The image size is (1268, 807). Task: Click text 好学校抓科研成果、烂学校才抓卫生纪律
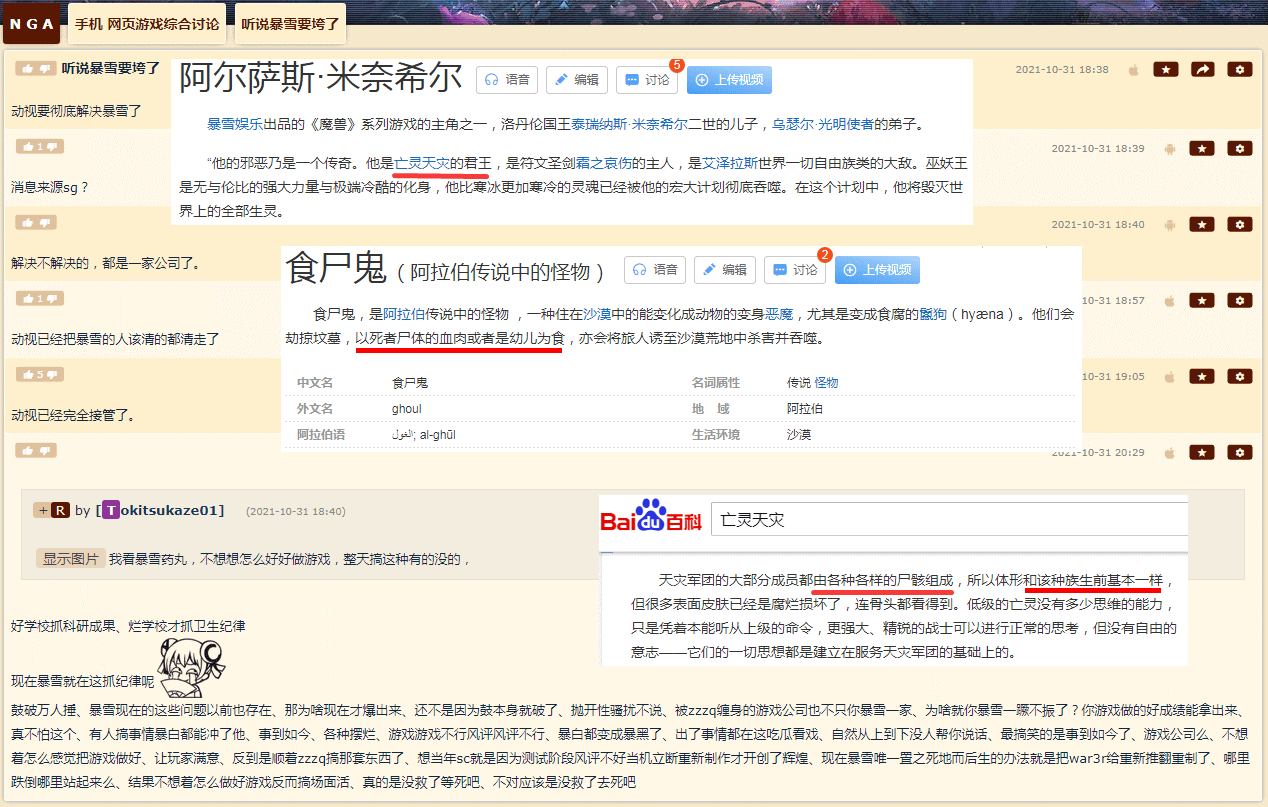tap(128, 626)
